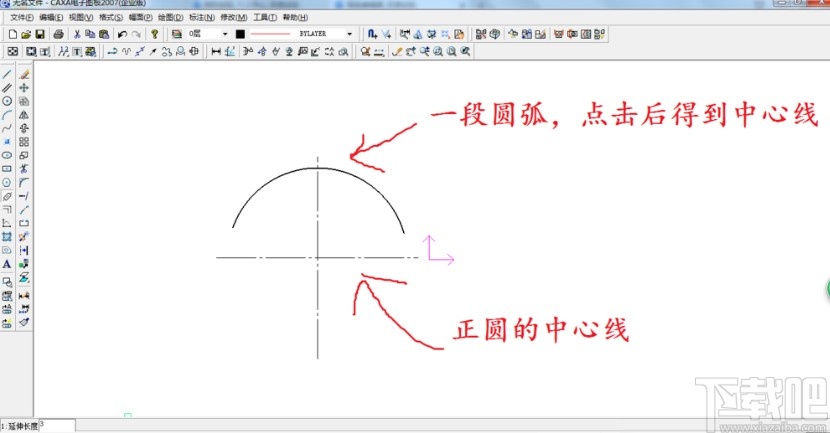The image size is (830, 433).
Task: Select the Rectangle drawing tool
Action: [7, 169]
